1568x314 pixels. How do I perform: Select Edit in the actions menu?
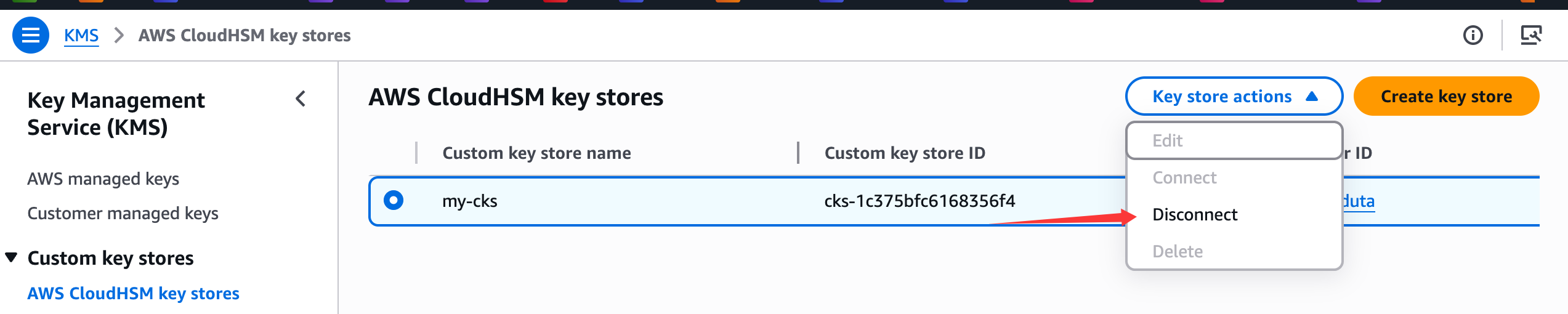(x=1167, y=140)
